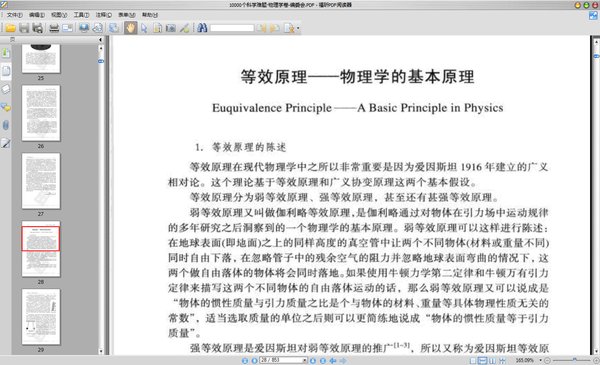600x365 pixels.
Task: Click the Open file folder icon
Action: click(10, 28)
